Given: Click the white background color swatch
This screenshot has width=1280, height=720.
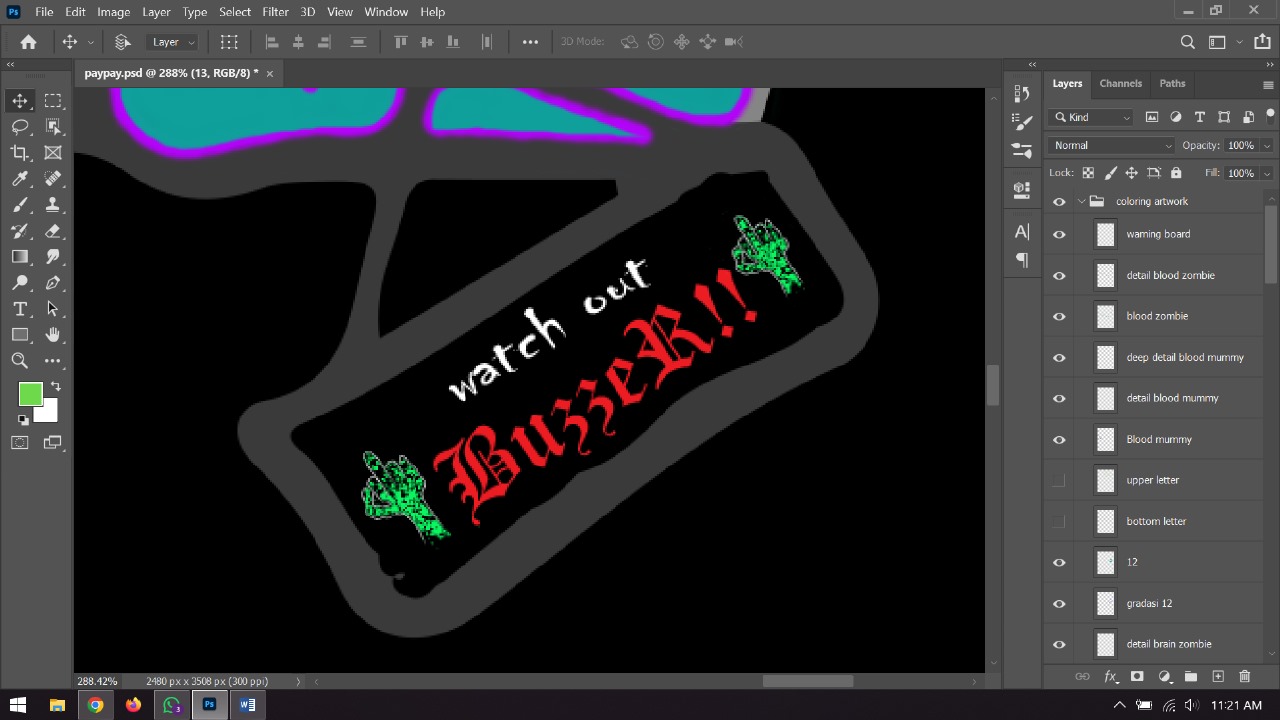Looking at the screenshot, I should (49, 412).
